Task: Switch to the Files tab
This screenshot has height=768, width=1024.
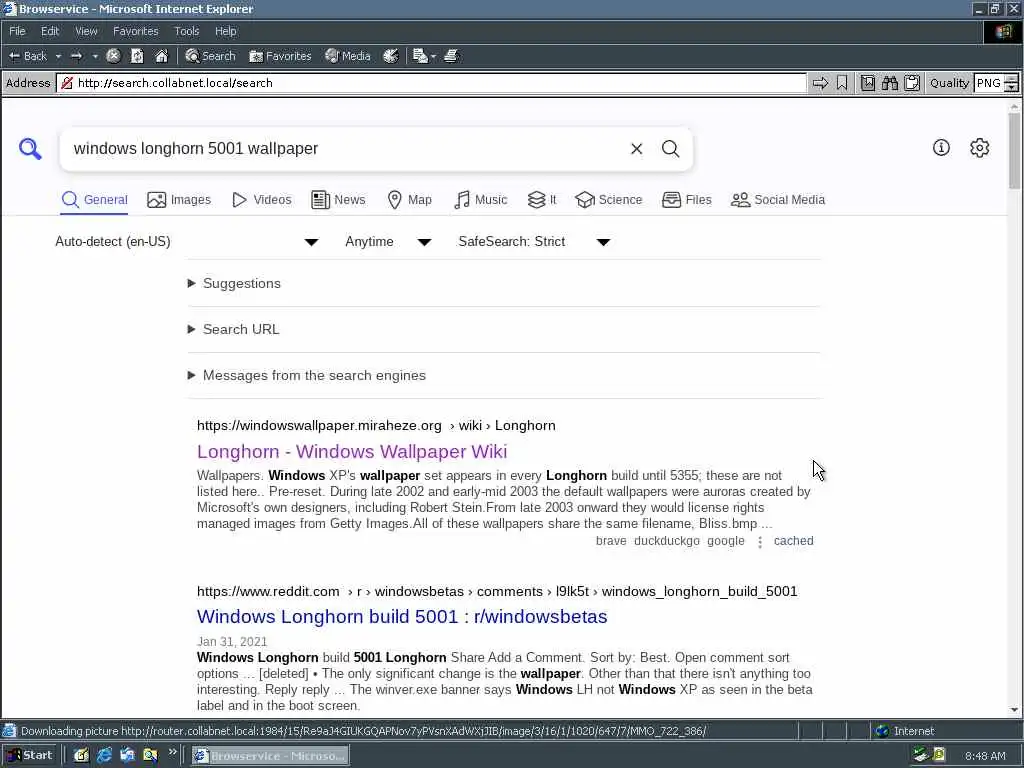Action: 686,200
